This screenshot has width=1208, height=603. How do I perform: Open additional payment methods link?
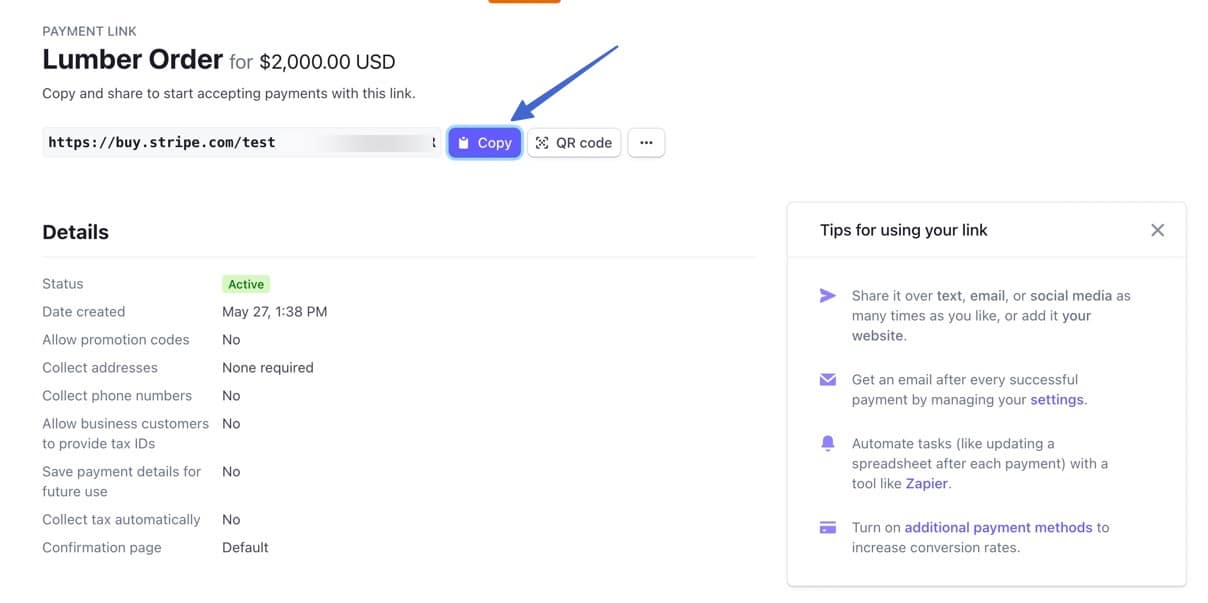[x=998, y=528]
